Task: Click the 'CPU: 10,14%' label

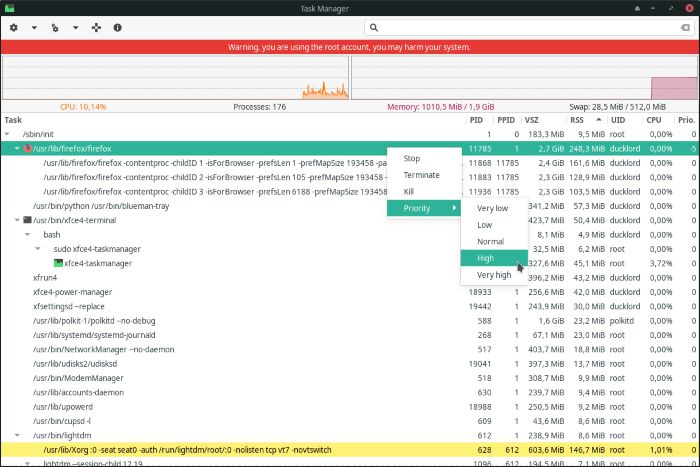Action: coord(83,107)
